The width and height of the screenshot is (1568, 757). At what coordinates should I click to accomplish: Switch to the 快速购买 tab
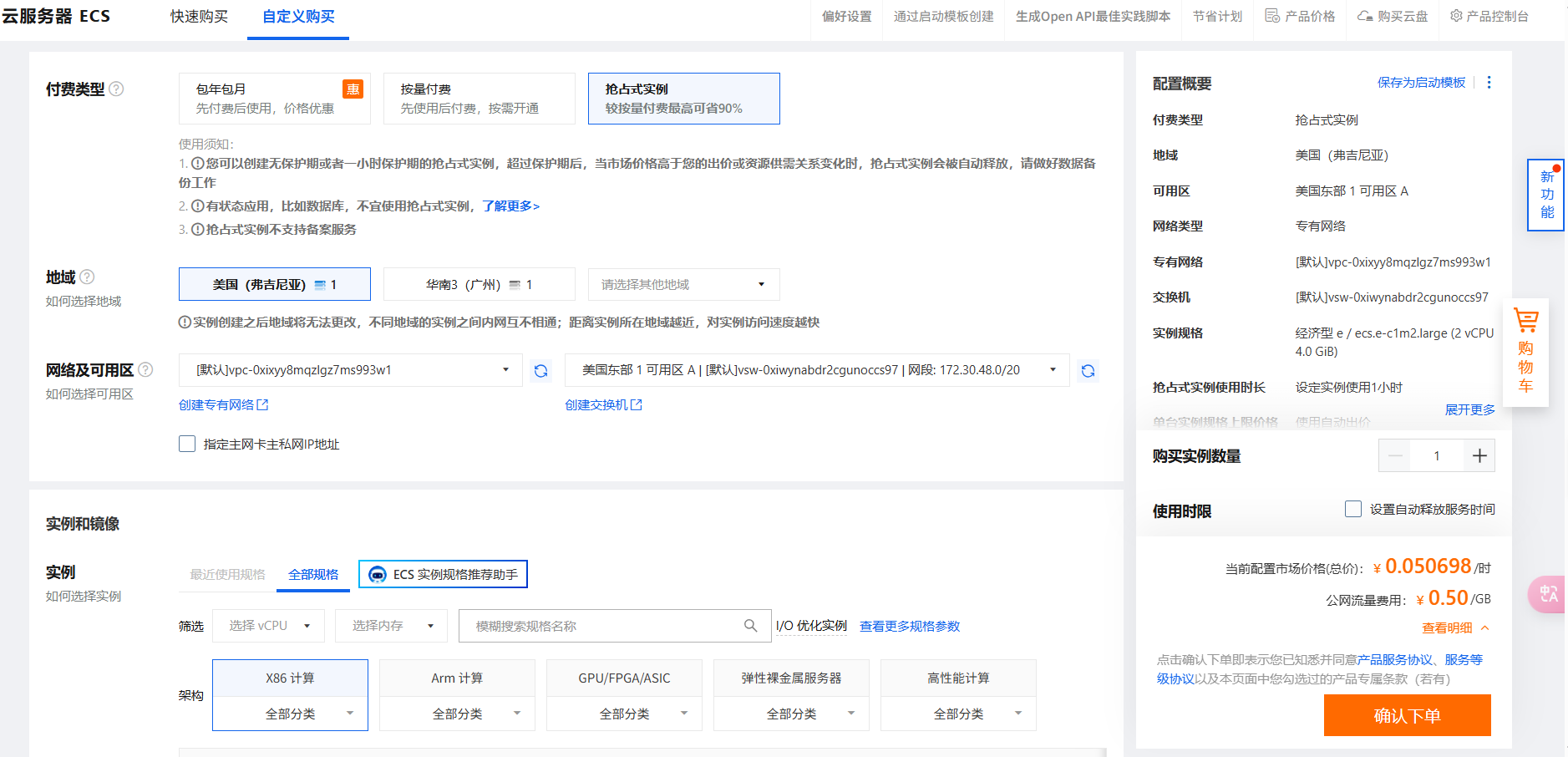(199, 16)
